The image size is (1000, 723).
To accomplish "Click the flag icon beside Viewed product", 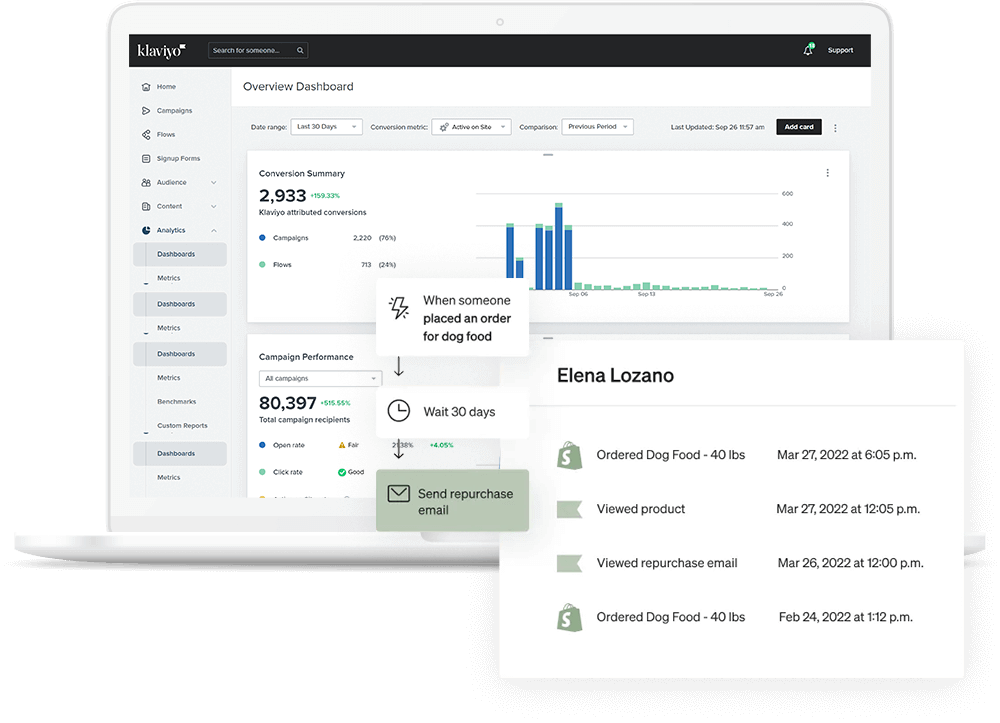I will pyautogui.click(x=569, y=509).
